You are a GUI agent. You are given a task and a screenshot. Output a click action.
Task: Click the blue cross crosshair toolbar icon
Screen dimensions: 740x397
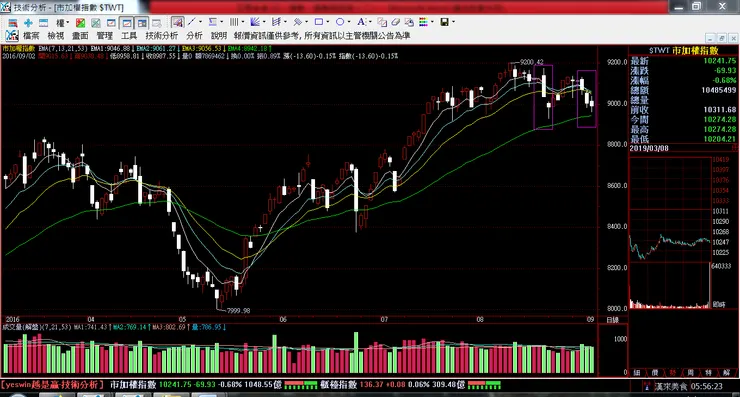(x=28, y=23)
